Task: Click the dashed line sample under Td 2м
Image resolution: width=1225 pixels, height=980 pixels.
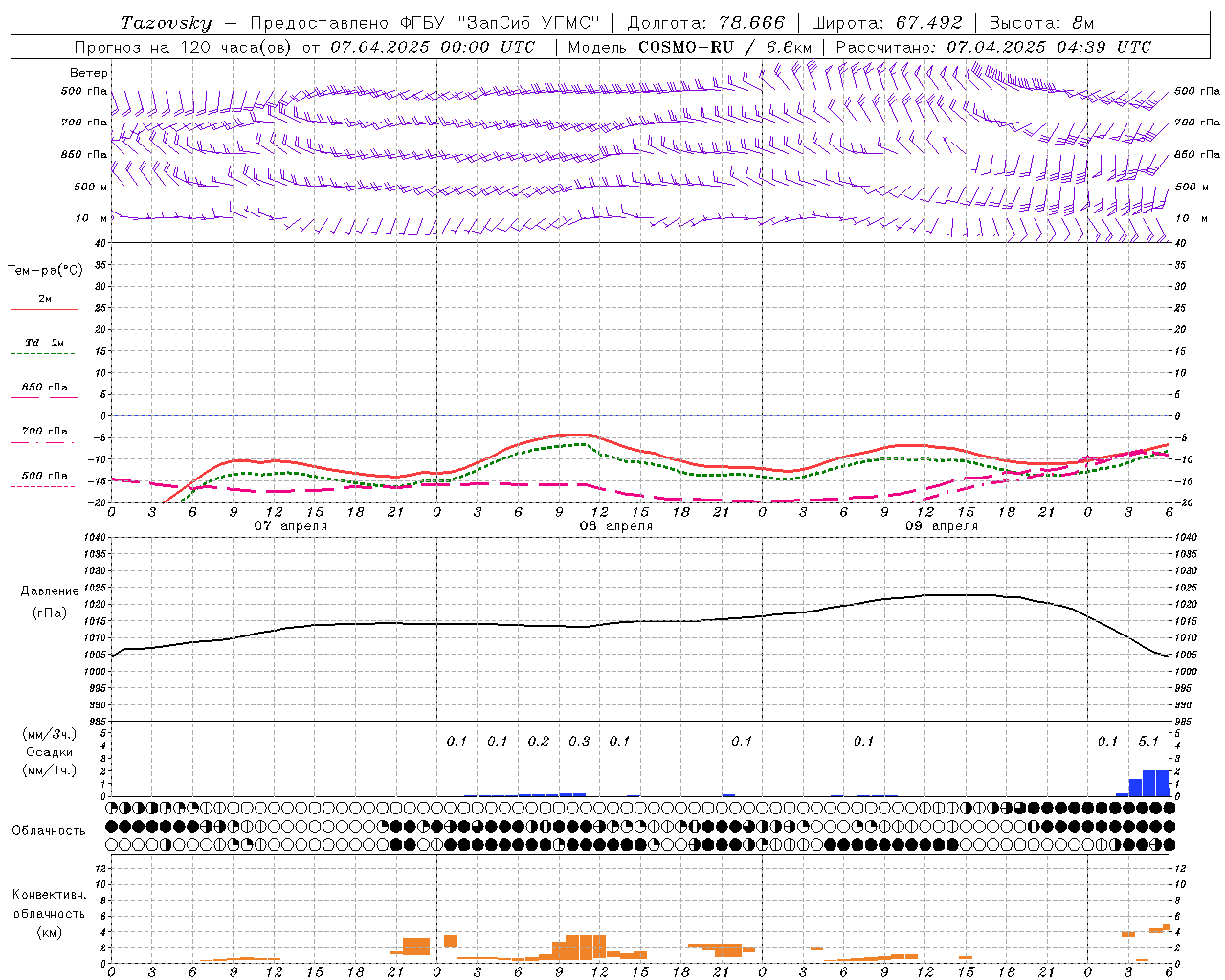Action: (x=42, y=353)
